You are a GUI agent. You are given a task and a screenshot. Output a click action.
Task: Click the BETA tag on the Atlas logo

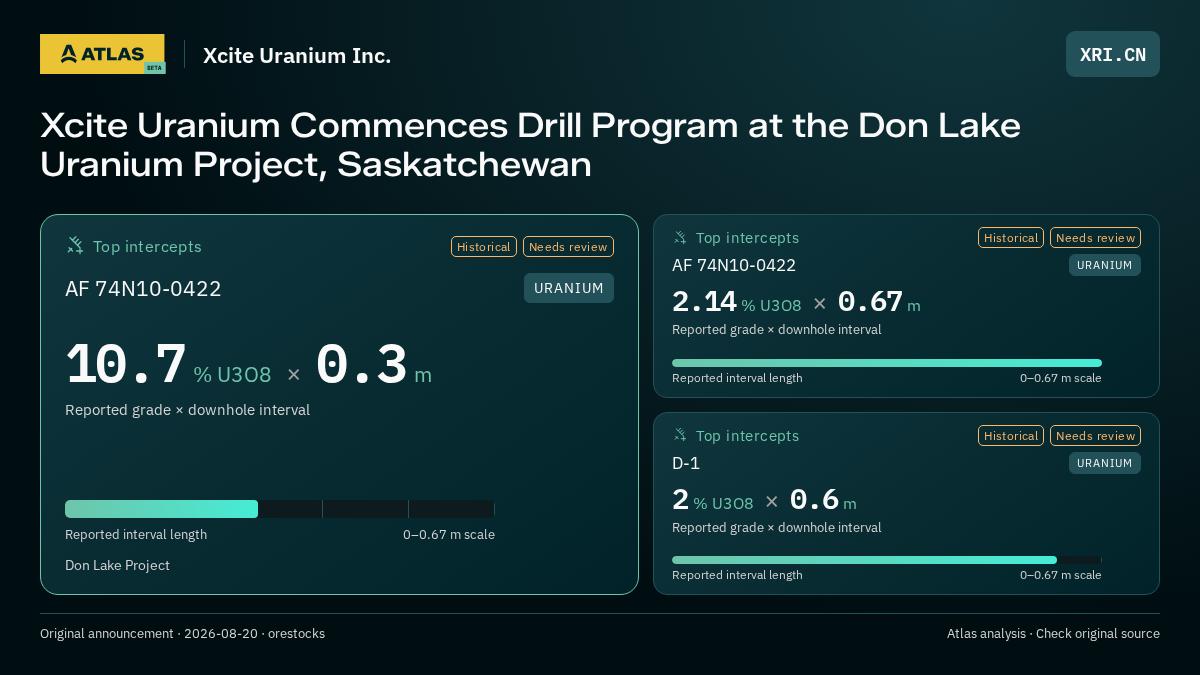[x=154, y=68]
